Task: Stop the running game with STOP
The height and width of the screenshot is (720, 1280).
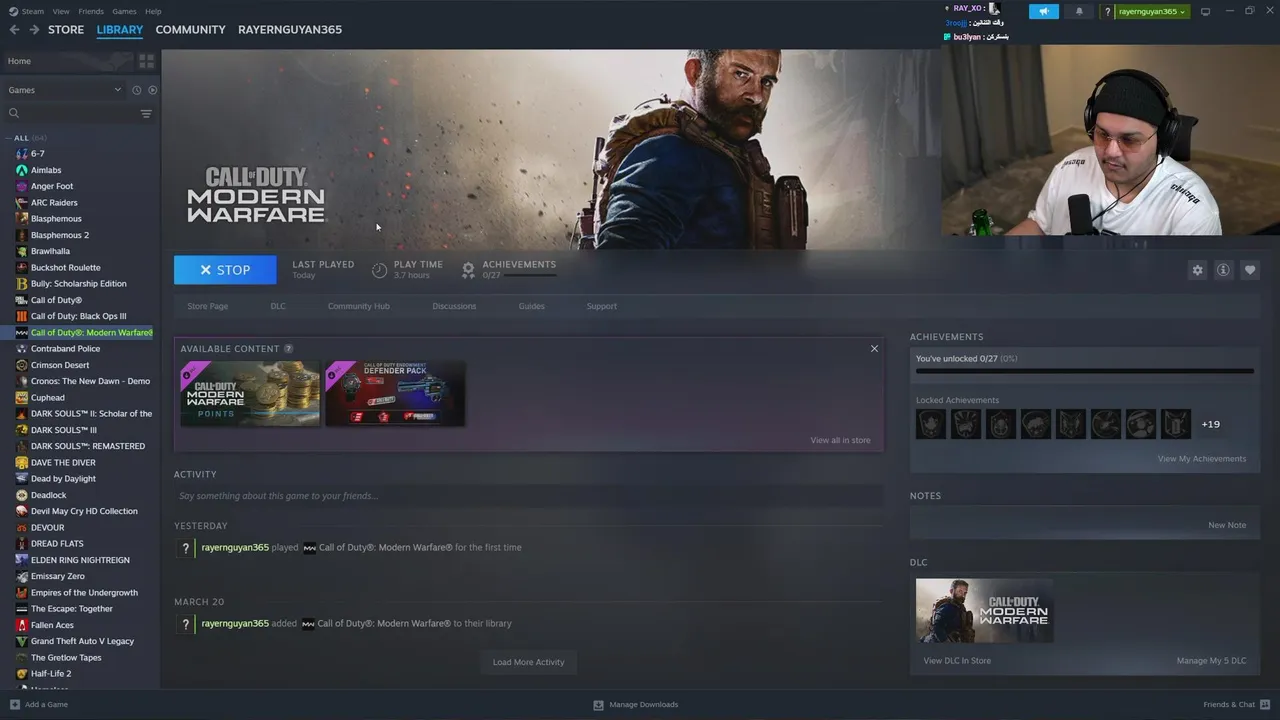Action: 225,270
